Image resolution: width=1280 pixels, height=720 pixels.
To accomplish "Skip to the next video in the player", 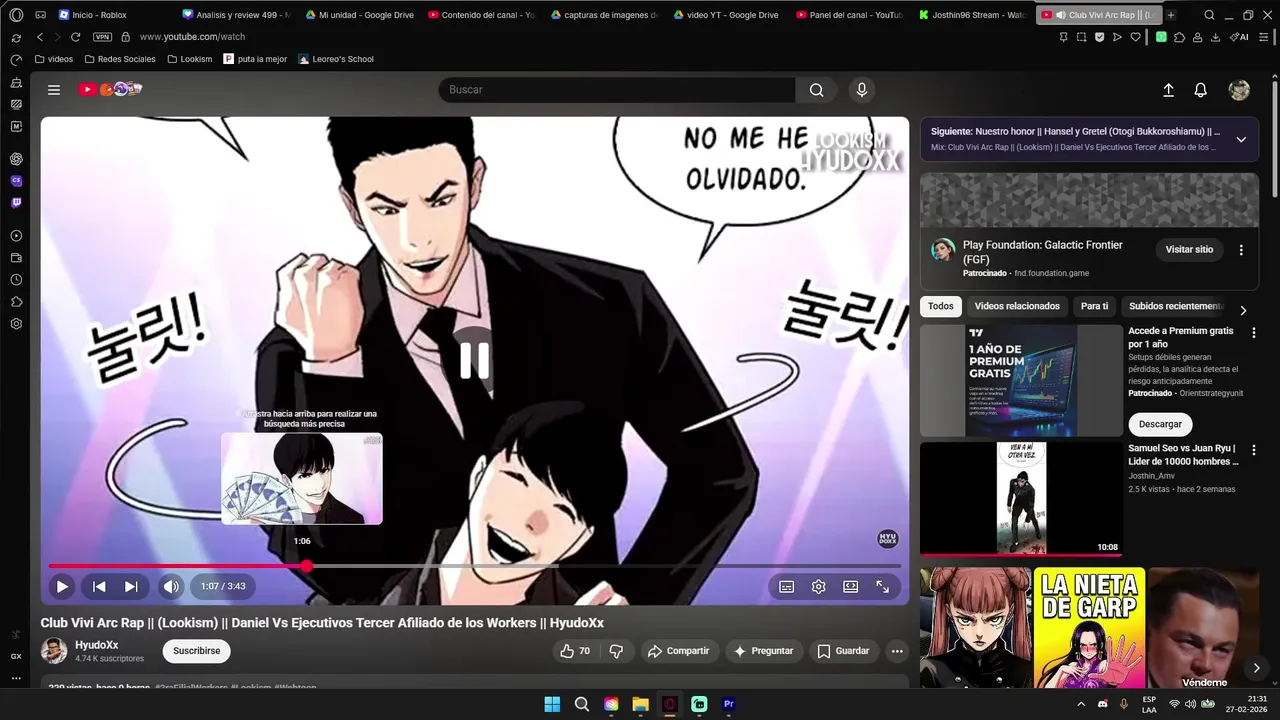I will (x=131, y=587).
